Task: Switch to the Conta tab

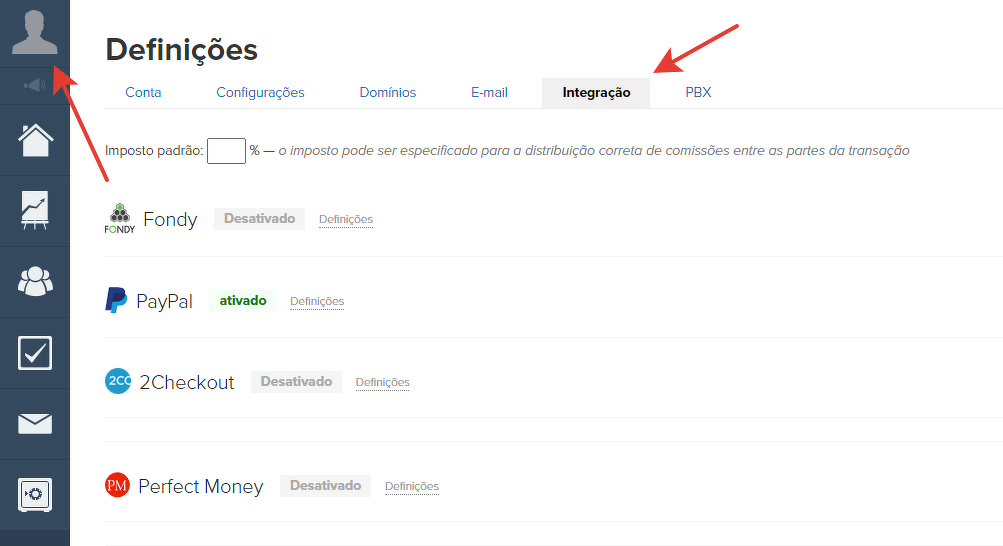Action: (x=143, y=92)
